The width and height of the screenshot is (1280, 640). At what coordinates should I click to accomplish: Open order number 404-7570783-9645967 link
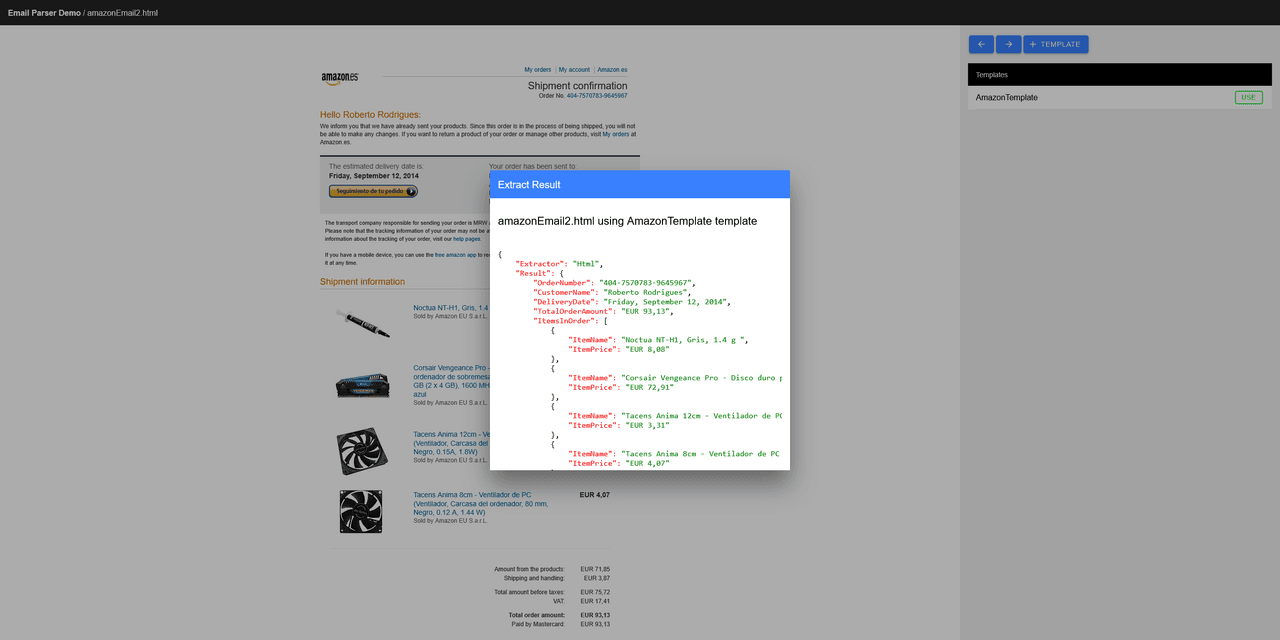click(x=597, y=96)
